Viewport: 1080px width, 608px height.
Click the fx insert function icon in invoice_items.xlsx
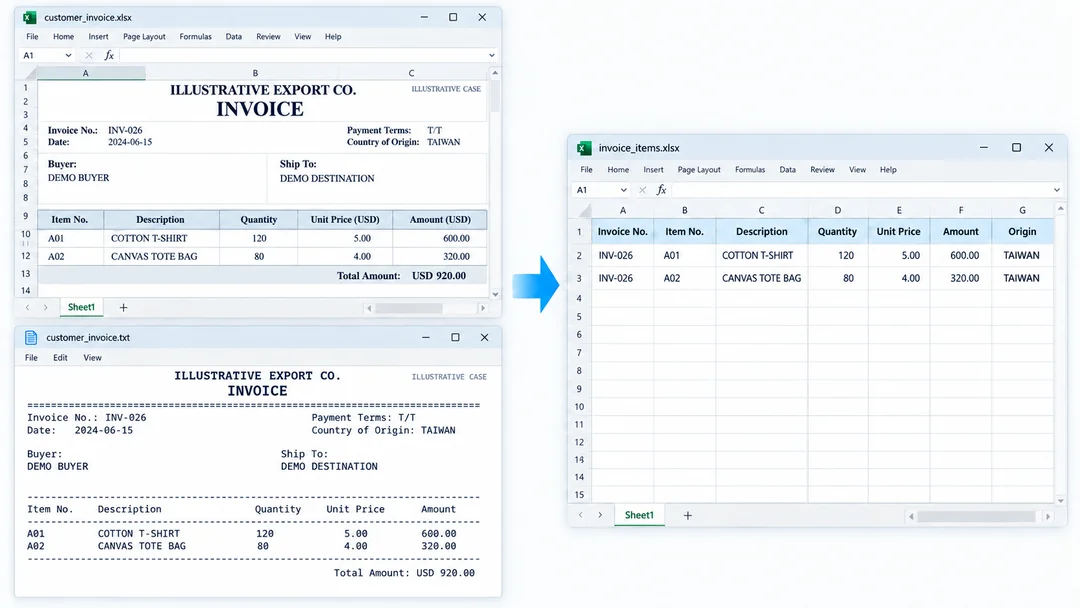[661, 190]
